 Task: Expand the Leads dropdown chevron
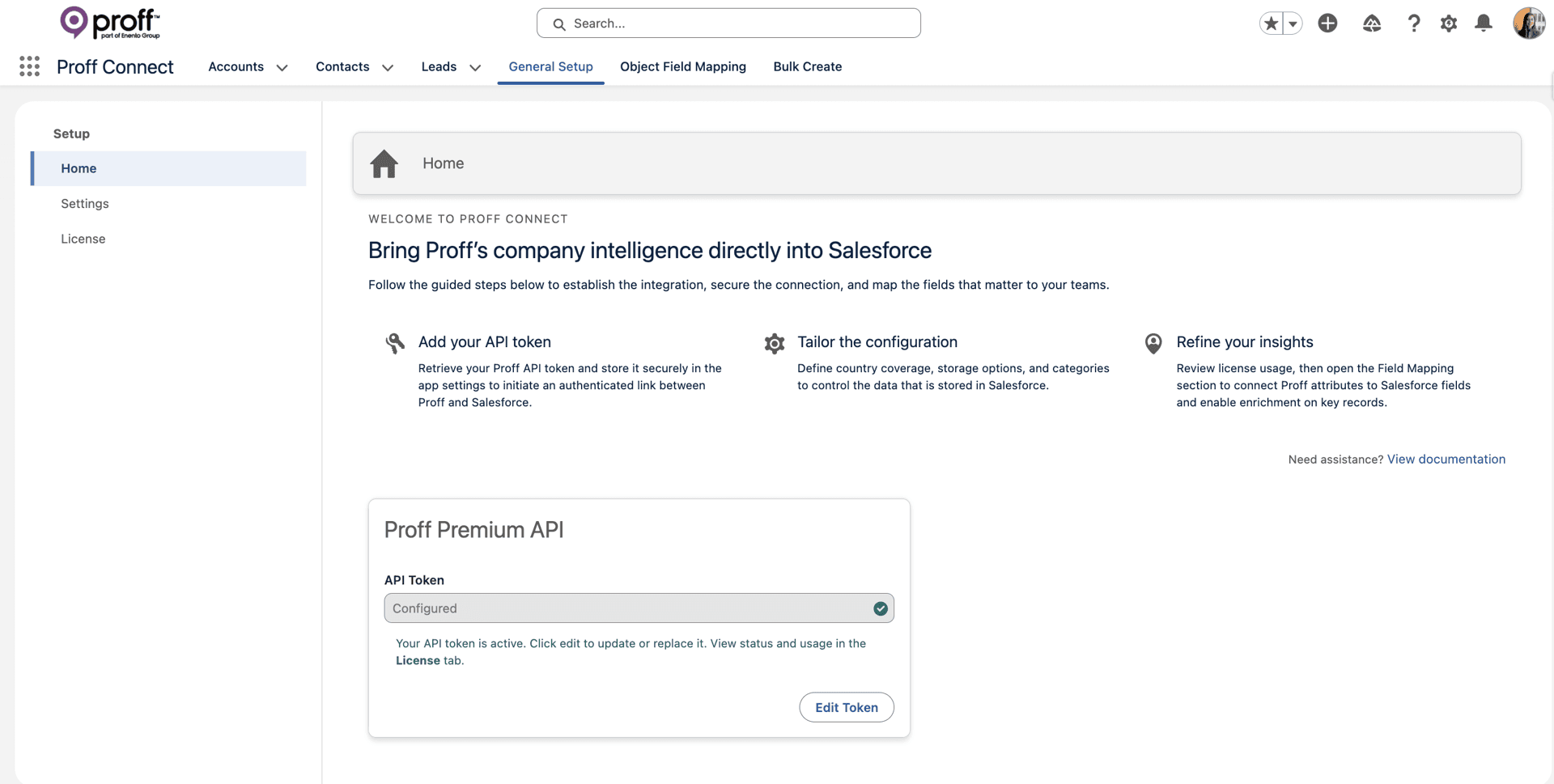tap(475, 67)
